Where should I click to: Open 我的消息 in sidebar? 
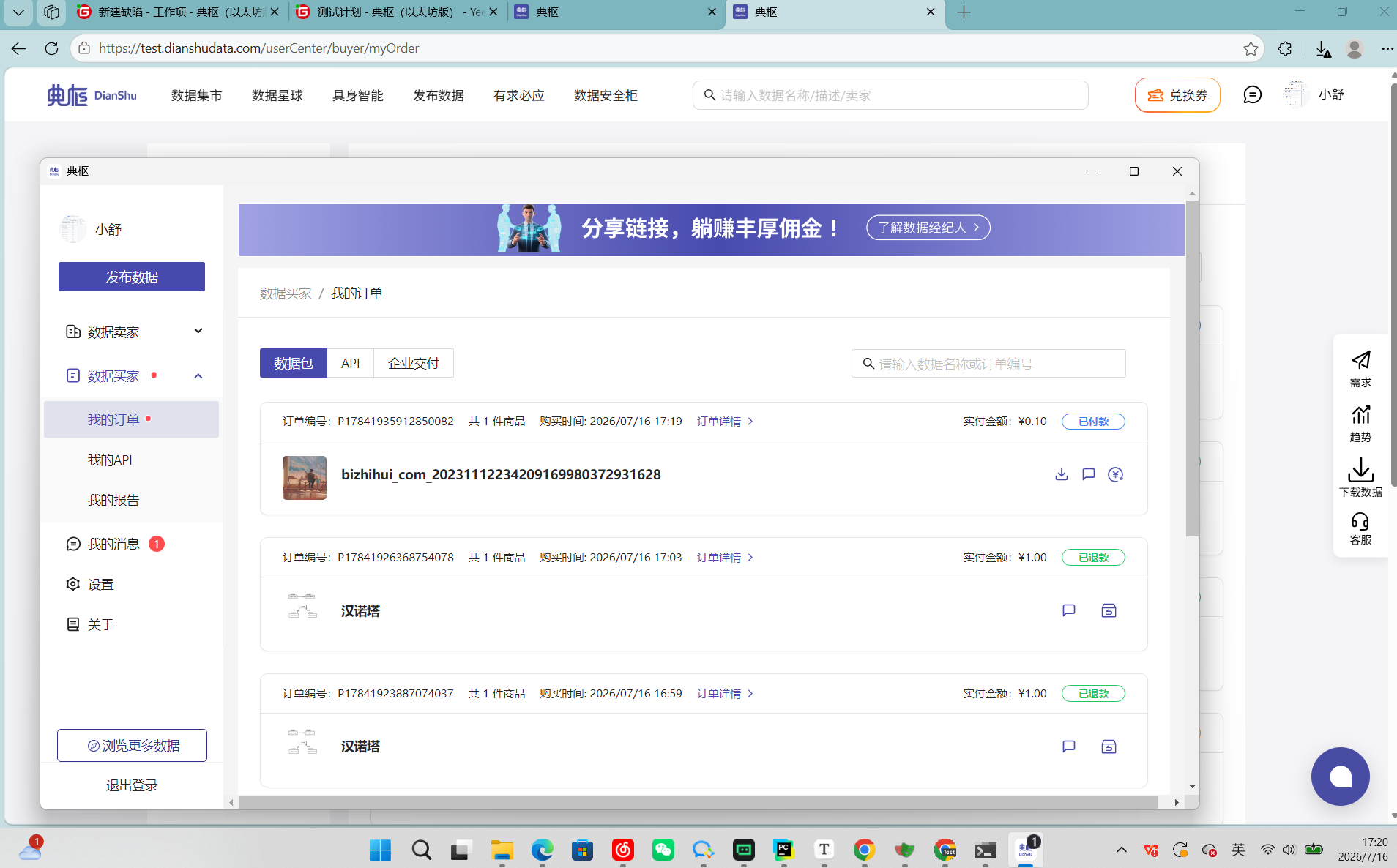point(113,544)
